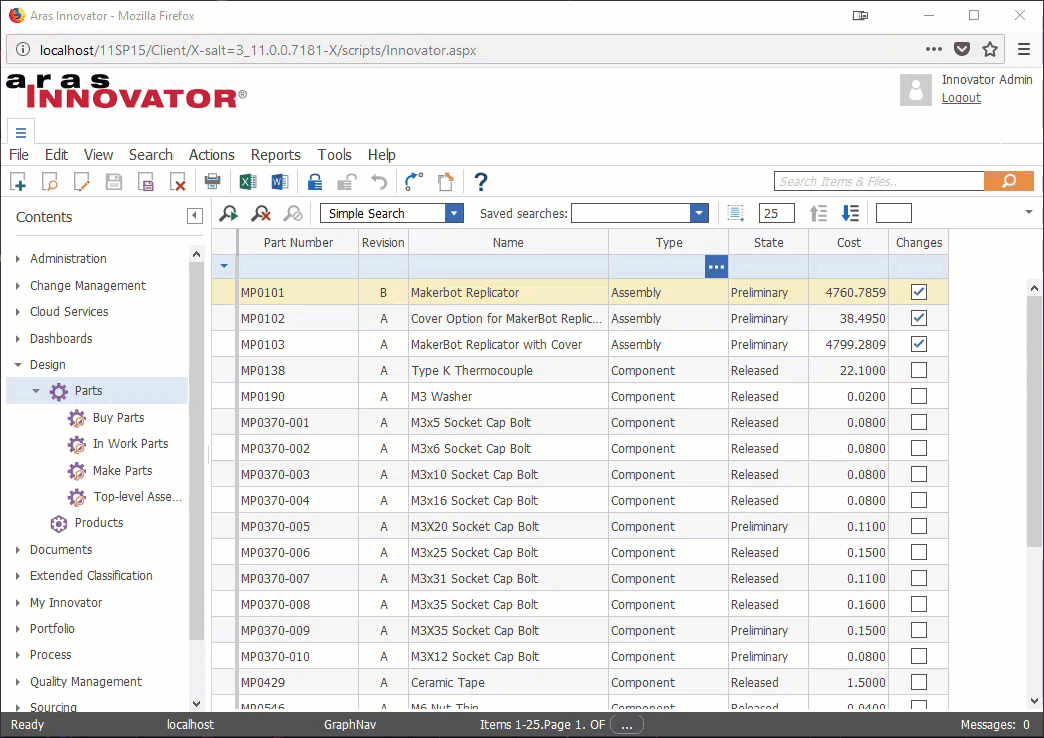Open the hamburger tab menu icon
This screenshot has width=1044, height=738.
21,132
